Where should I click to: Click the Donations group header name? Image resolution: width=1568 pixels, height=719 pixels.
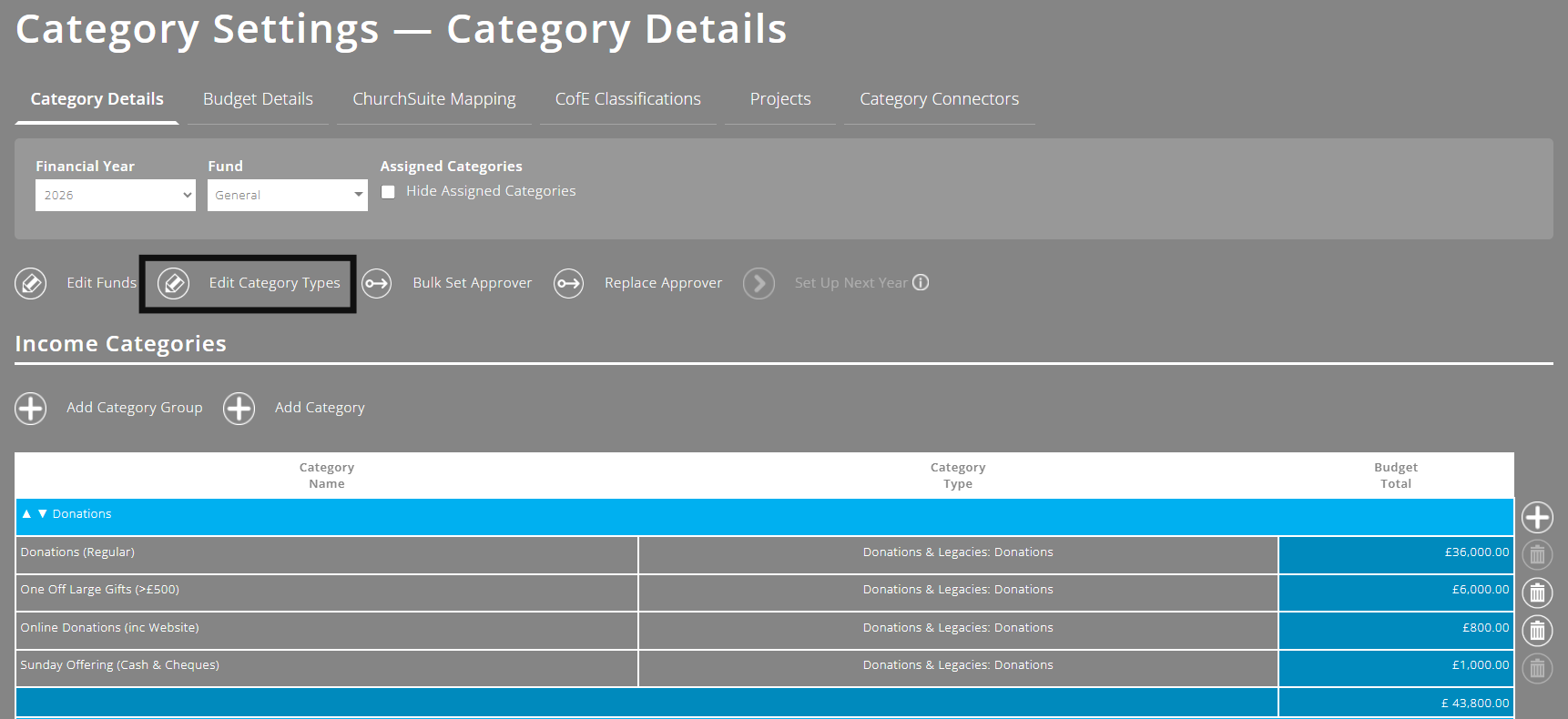[x=82, y=514]
